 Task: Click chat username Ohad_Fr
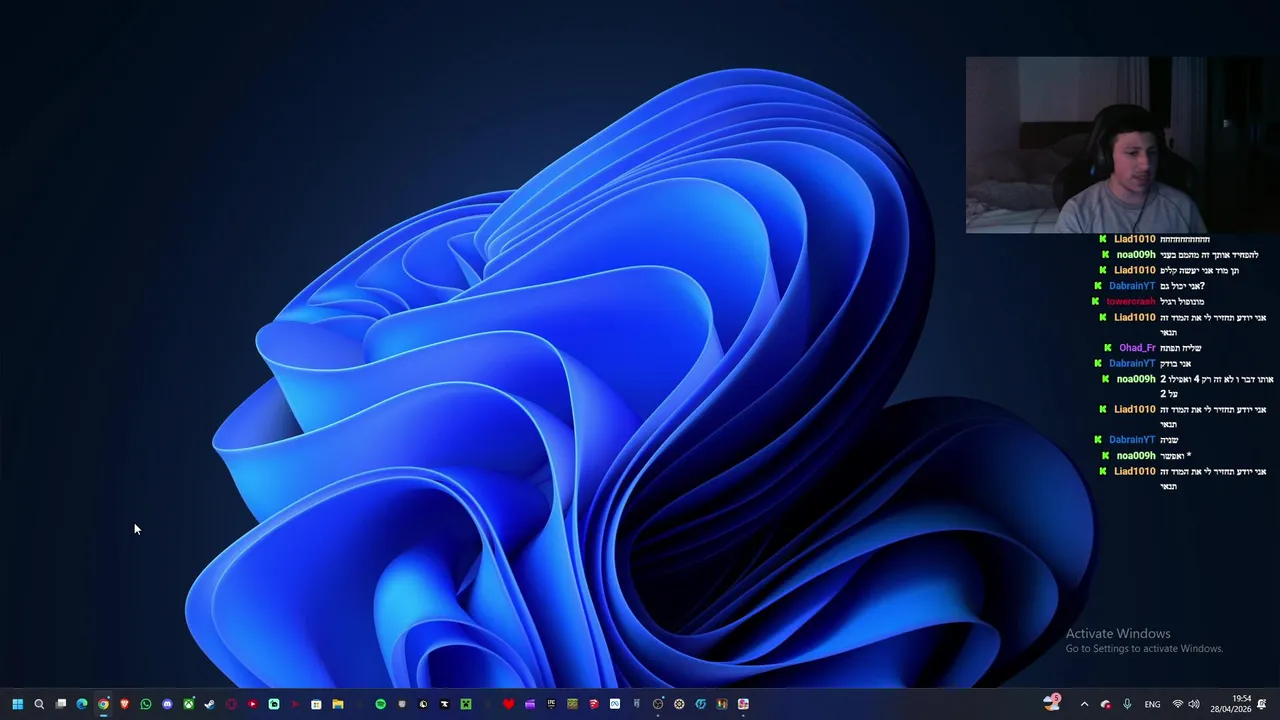[1137, 348]
